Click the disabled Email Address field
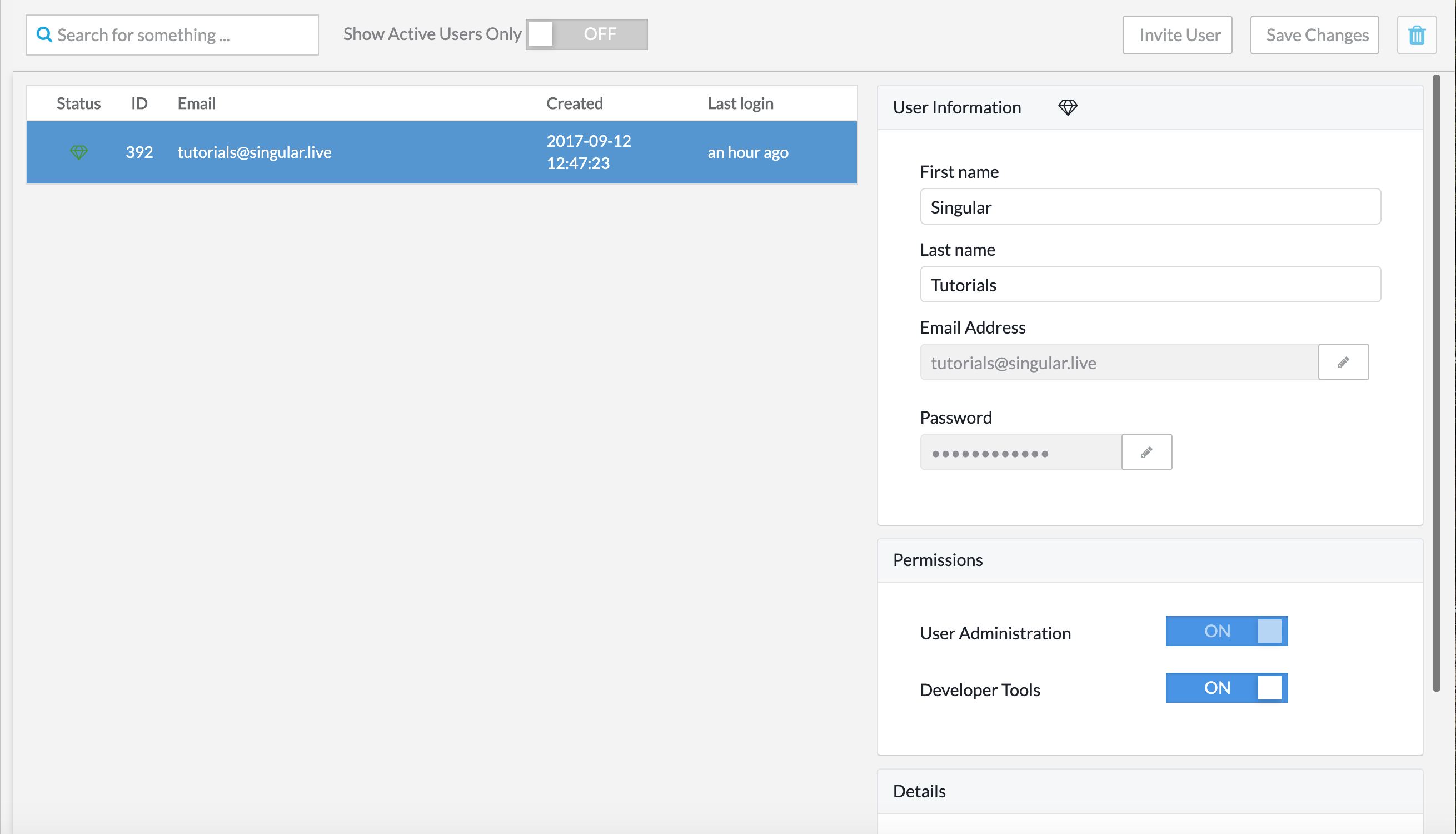Screen dimensions: 1456x834 coord(1119,362)
